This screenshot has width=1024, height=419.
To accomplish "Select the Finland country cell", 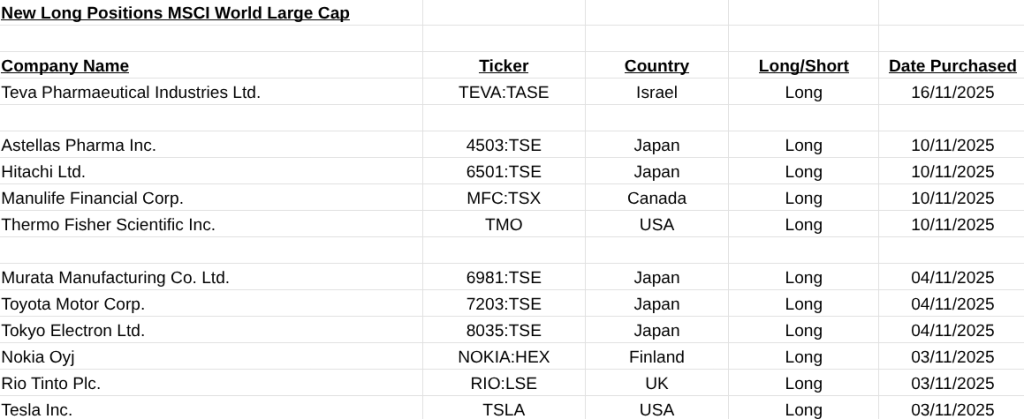I will click(656, 357).
